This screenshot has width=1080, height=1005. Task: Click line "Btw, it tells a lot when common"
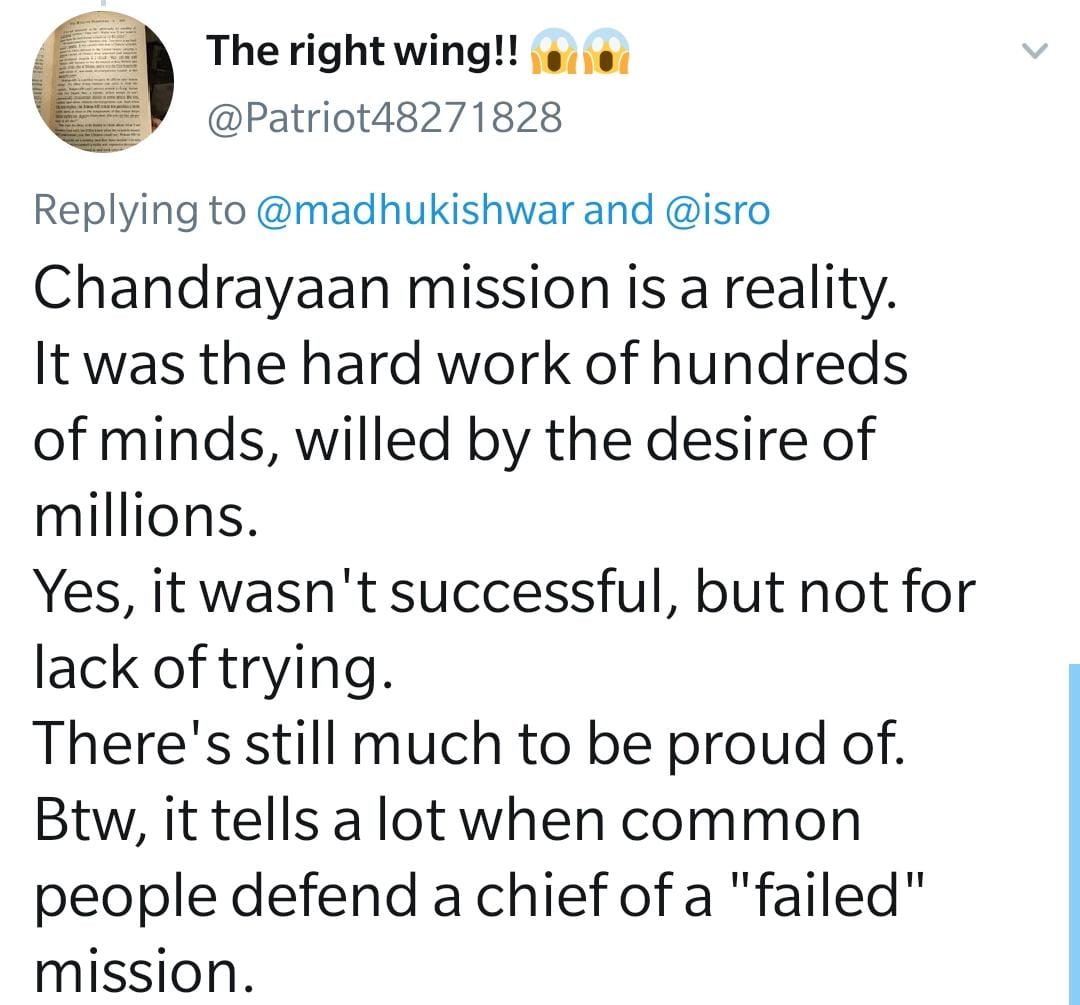[x=447, y=820]
